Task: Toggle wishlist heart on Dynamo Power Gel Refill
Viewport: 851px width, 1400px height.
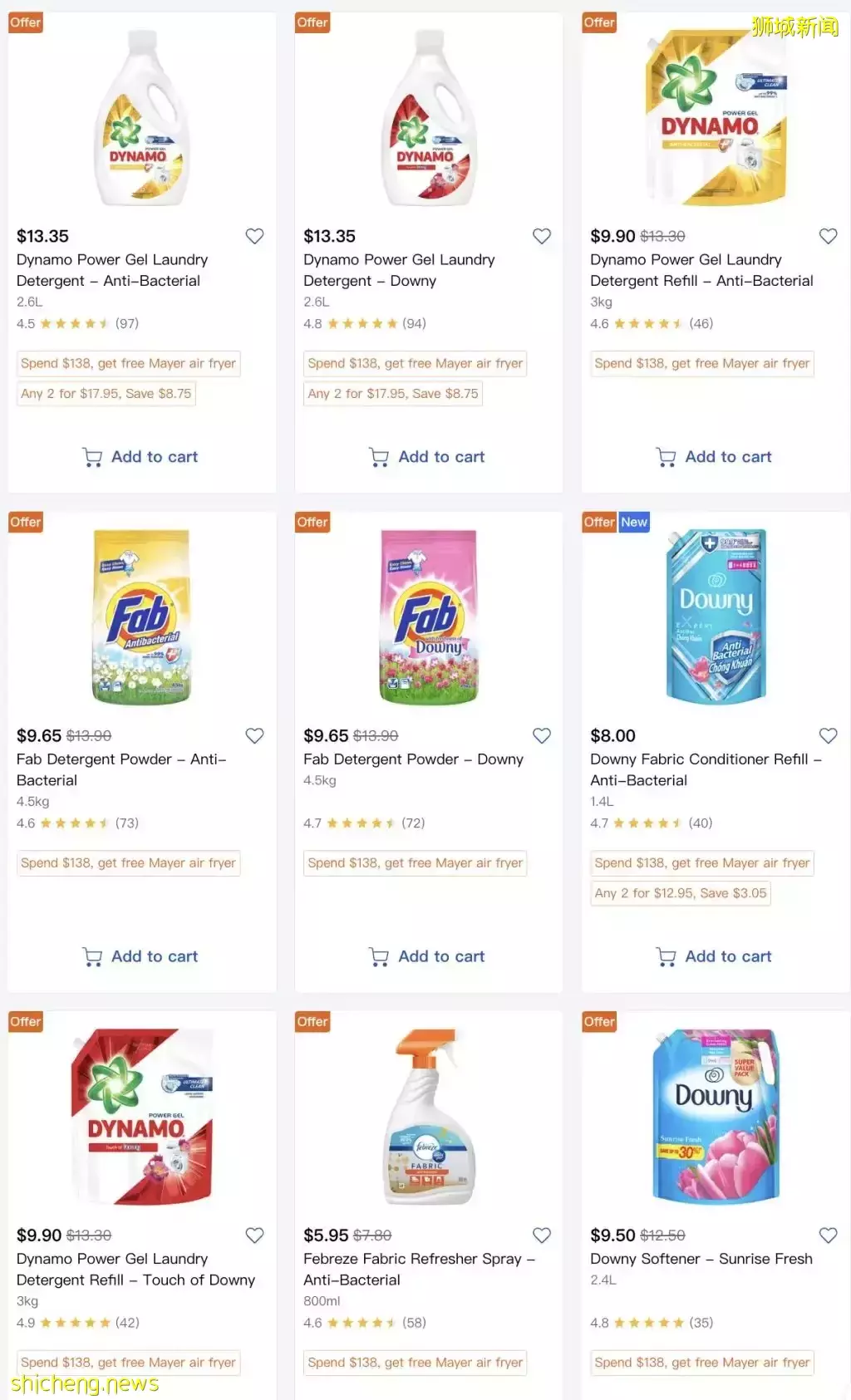Action: [x=829, y=236]
